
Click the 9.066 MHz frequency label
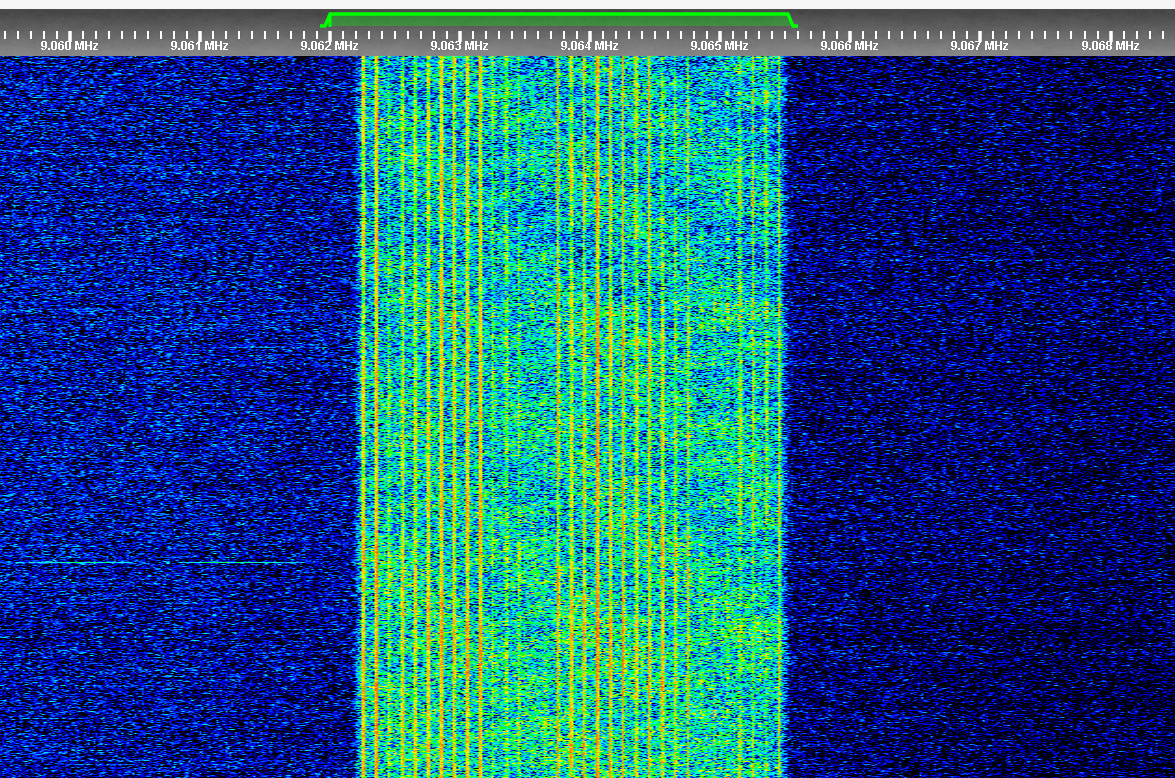(849, 46)
